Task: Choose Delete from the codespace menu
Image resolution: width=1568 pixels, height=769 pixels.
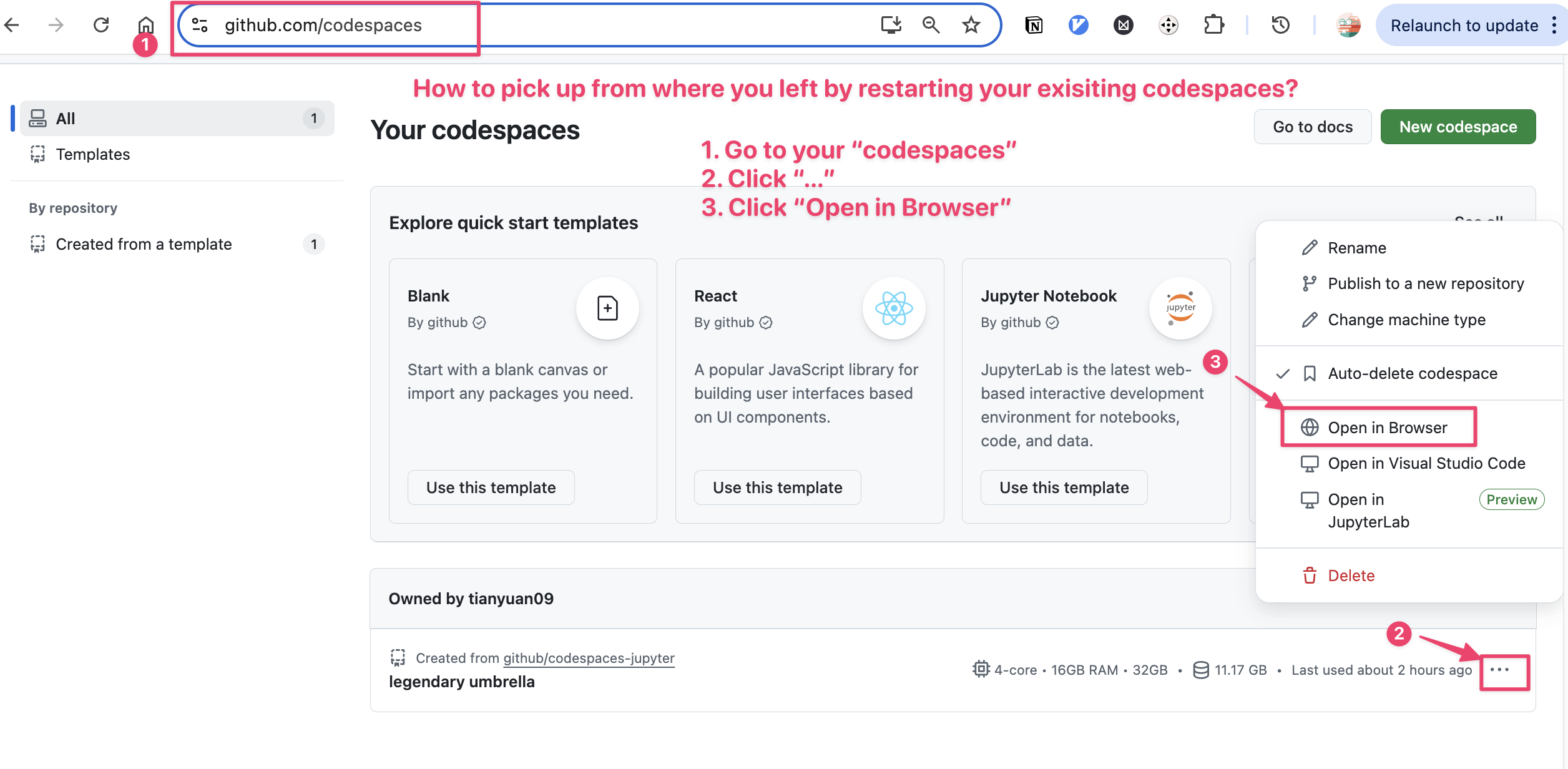Action: pos(1351,576)
